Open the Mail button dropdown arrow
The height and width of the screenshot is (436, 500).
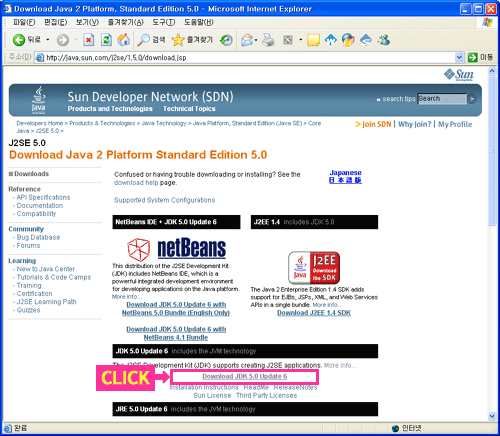tap(256, 40)
